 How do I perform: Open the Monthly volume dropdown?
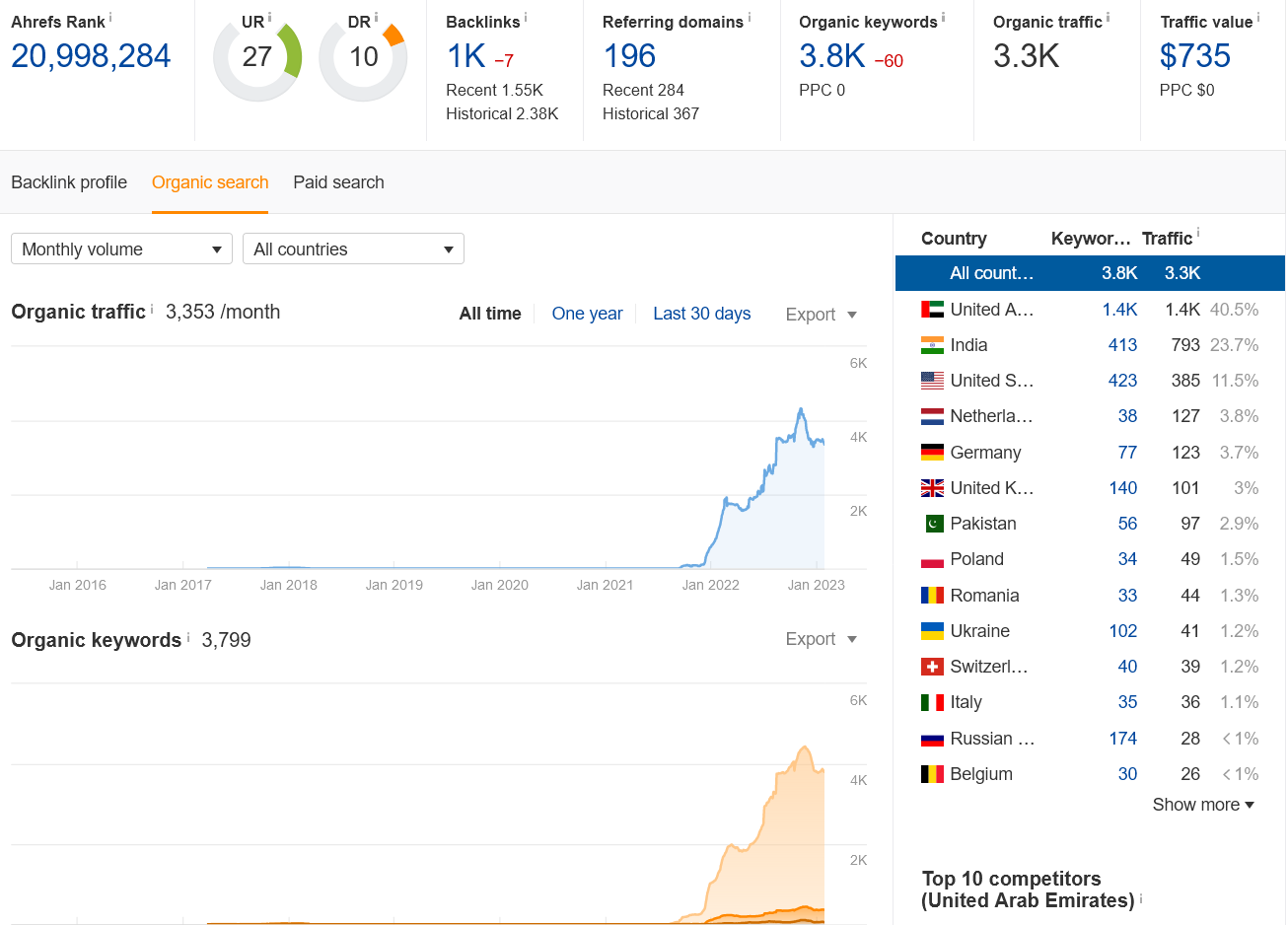(121, 249)
